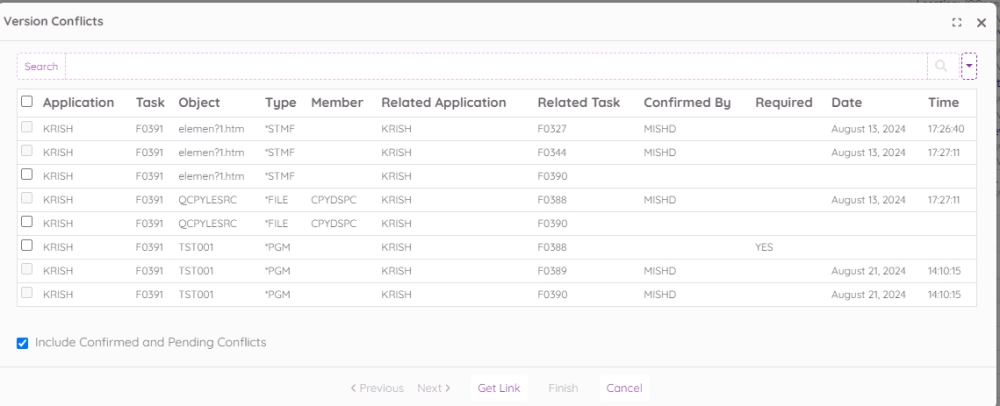Uncheck Include Confirmed and Pending Conflicts
1000x406 pixels.
23,343
